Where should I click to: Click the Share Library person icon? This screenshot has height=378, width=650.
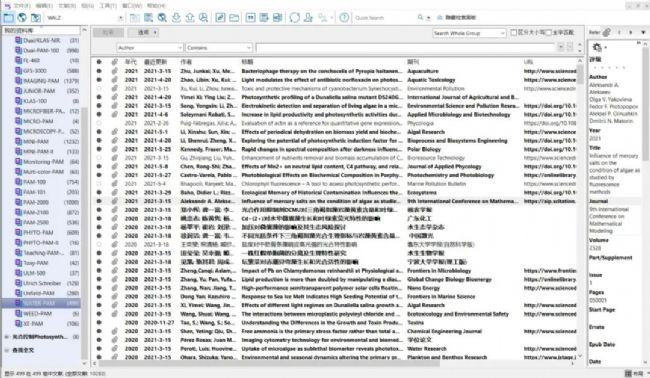click(x=308, y=17)
